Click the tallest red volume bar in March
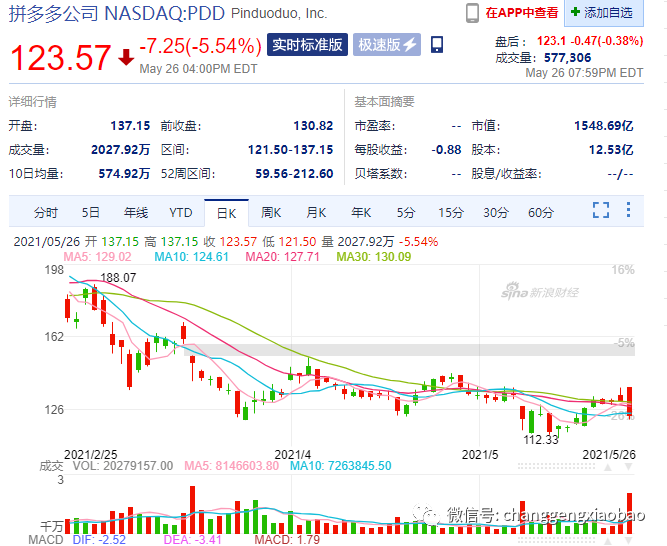The height and width of the screenshot is (546, 667). tap(192, 510)
